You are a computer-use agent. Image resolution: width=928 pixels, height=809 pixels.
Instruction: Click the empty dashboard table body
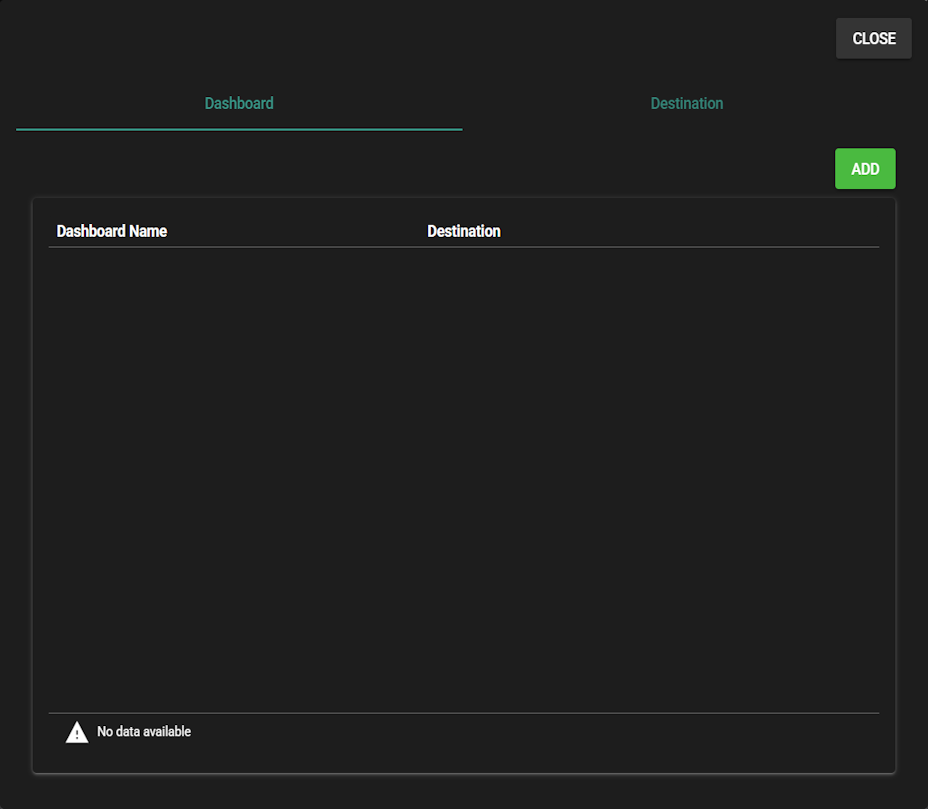(464, 480)
